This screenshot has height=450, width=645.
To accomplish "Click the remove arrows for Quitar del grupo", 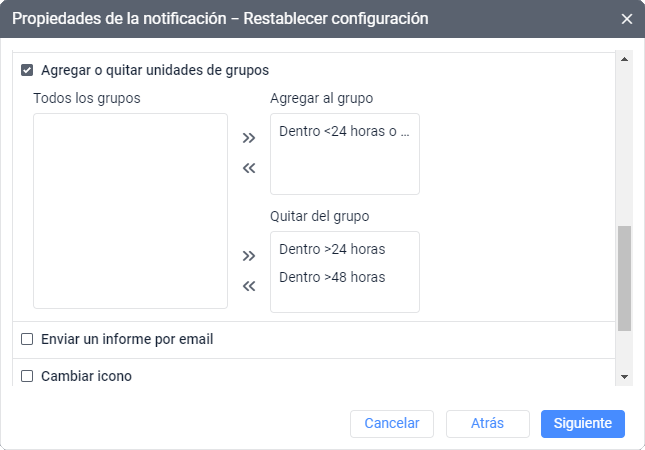I will point(249,286).
